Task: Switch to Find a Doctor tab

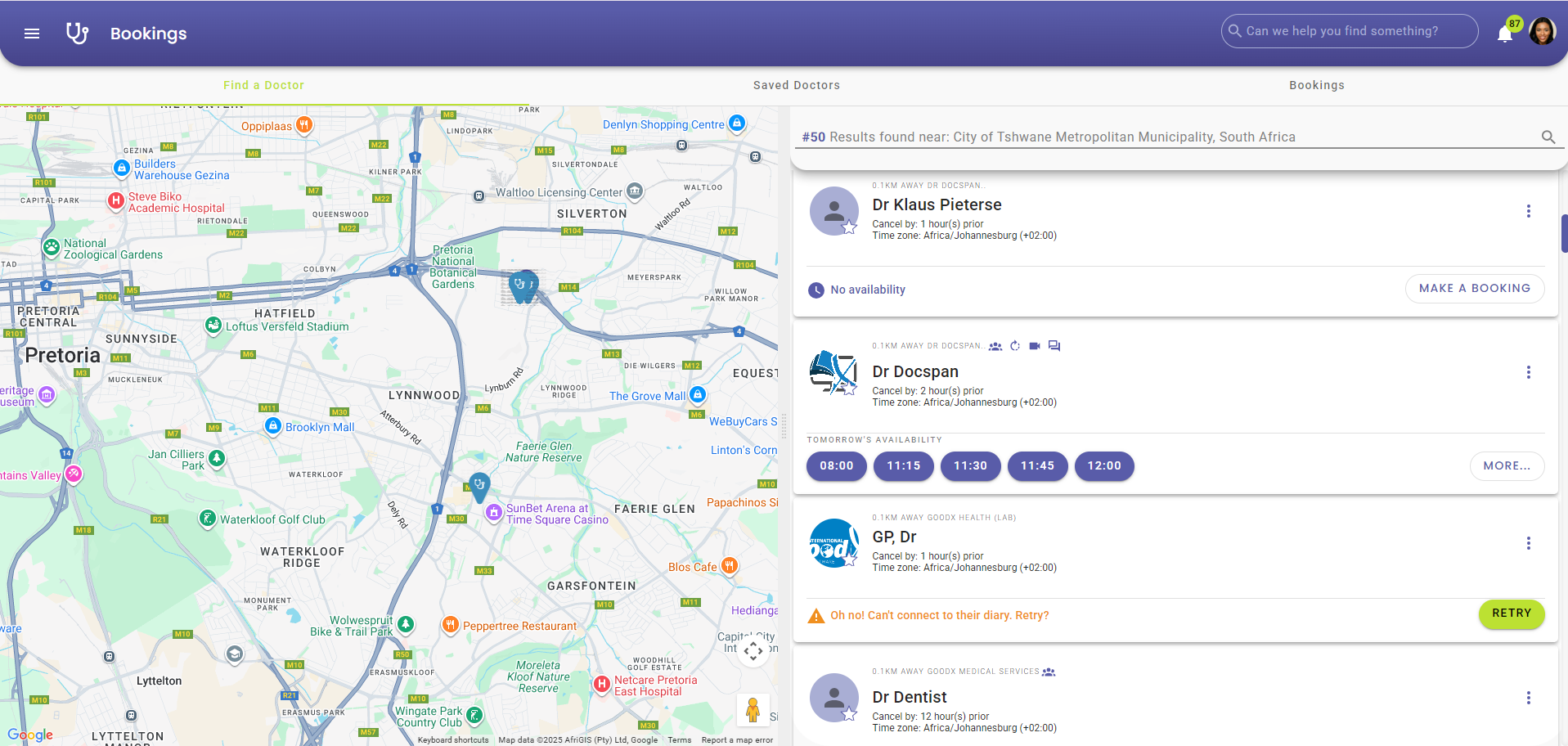Action: 263,85
